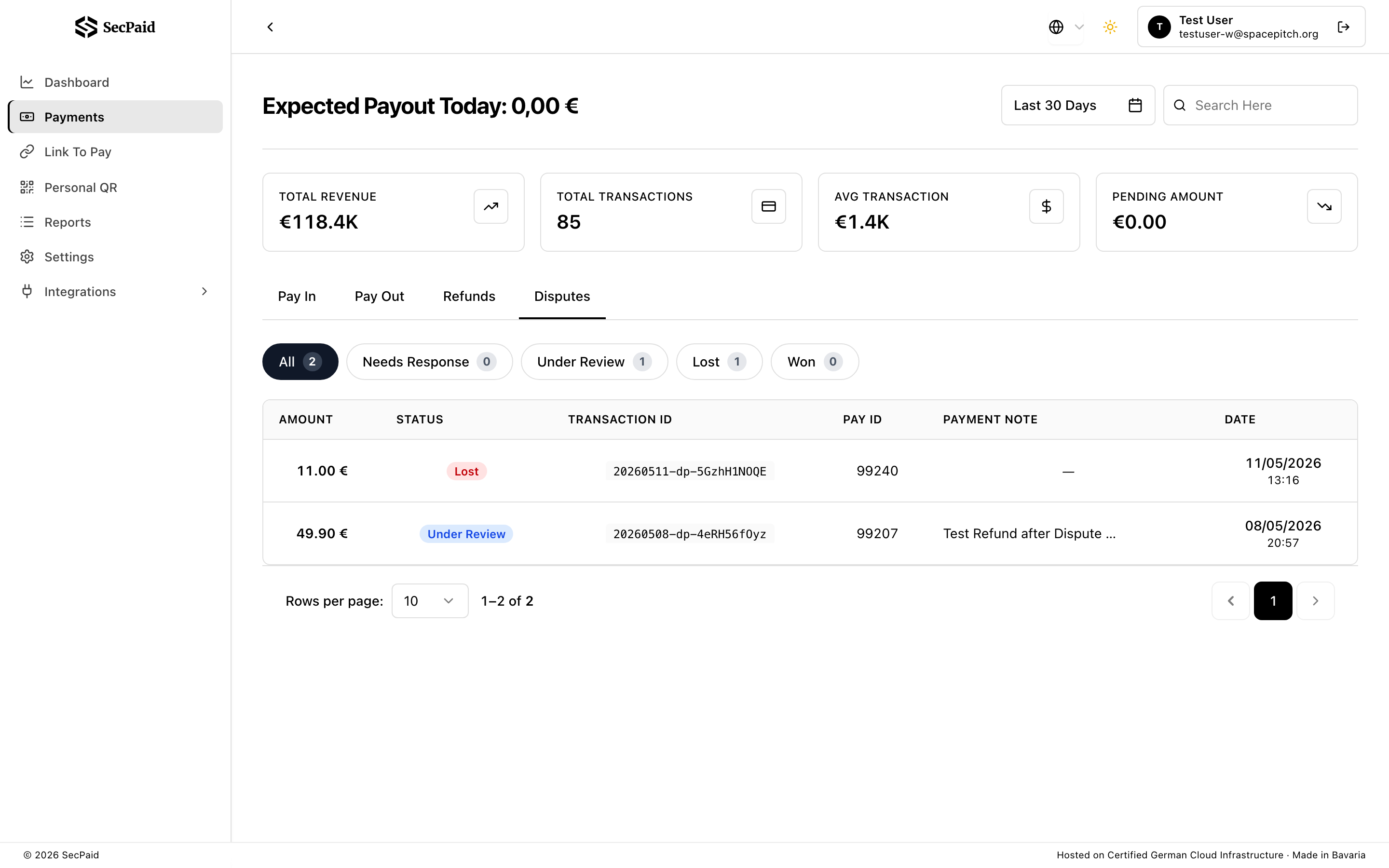Screen dimensions: 1389x868
Task: Filter disputes by Needs Response
Action: (x=429, y=362)
